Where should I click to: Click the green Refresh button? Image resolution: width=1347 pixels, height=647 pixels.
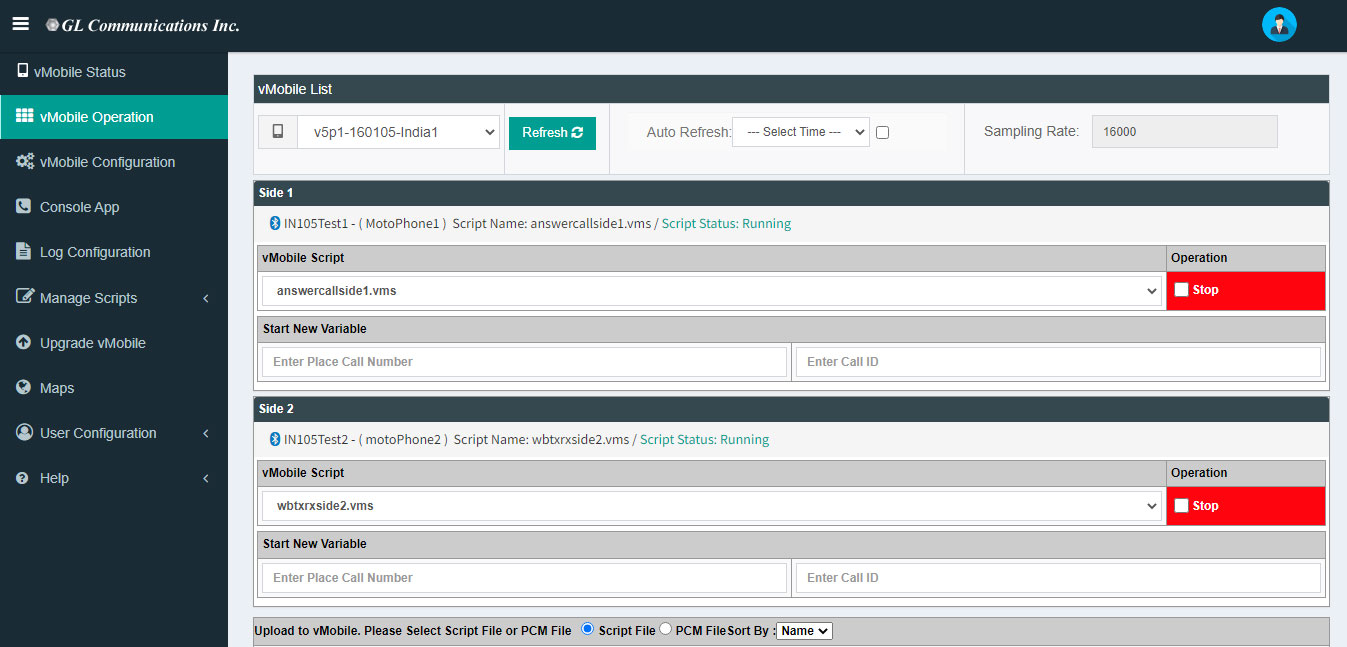click(x=552, y=133)
